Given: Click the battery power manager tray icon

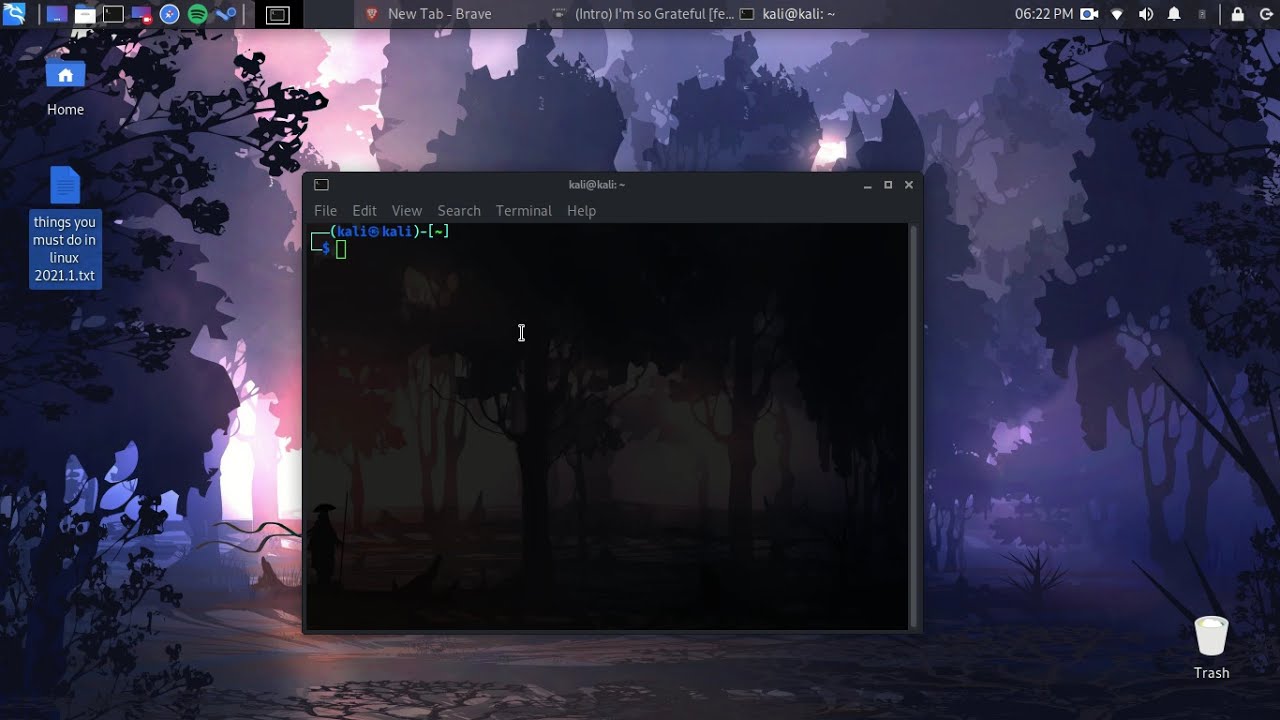Looking at the screenshot, I should pyautogui.click(x=1202, y=14).
